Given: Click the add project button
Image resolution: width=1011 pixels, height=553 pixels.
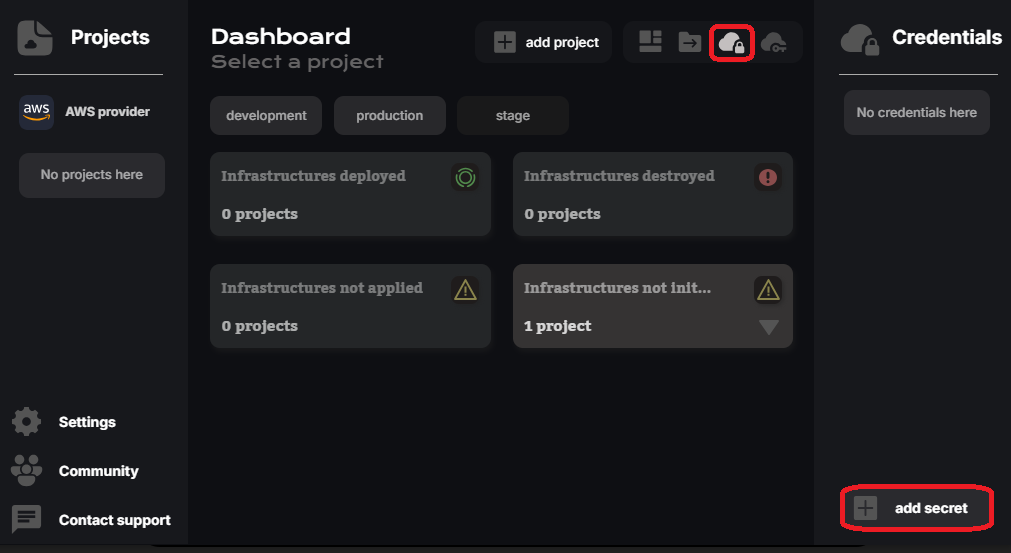Looking at the screenshot, I should pos(544,42).
